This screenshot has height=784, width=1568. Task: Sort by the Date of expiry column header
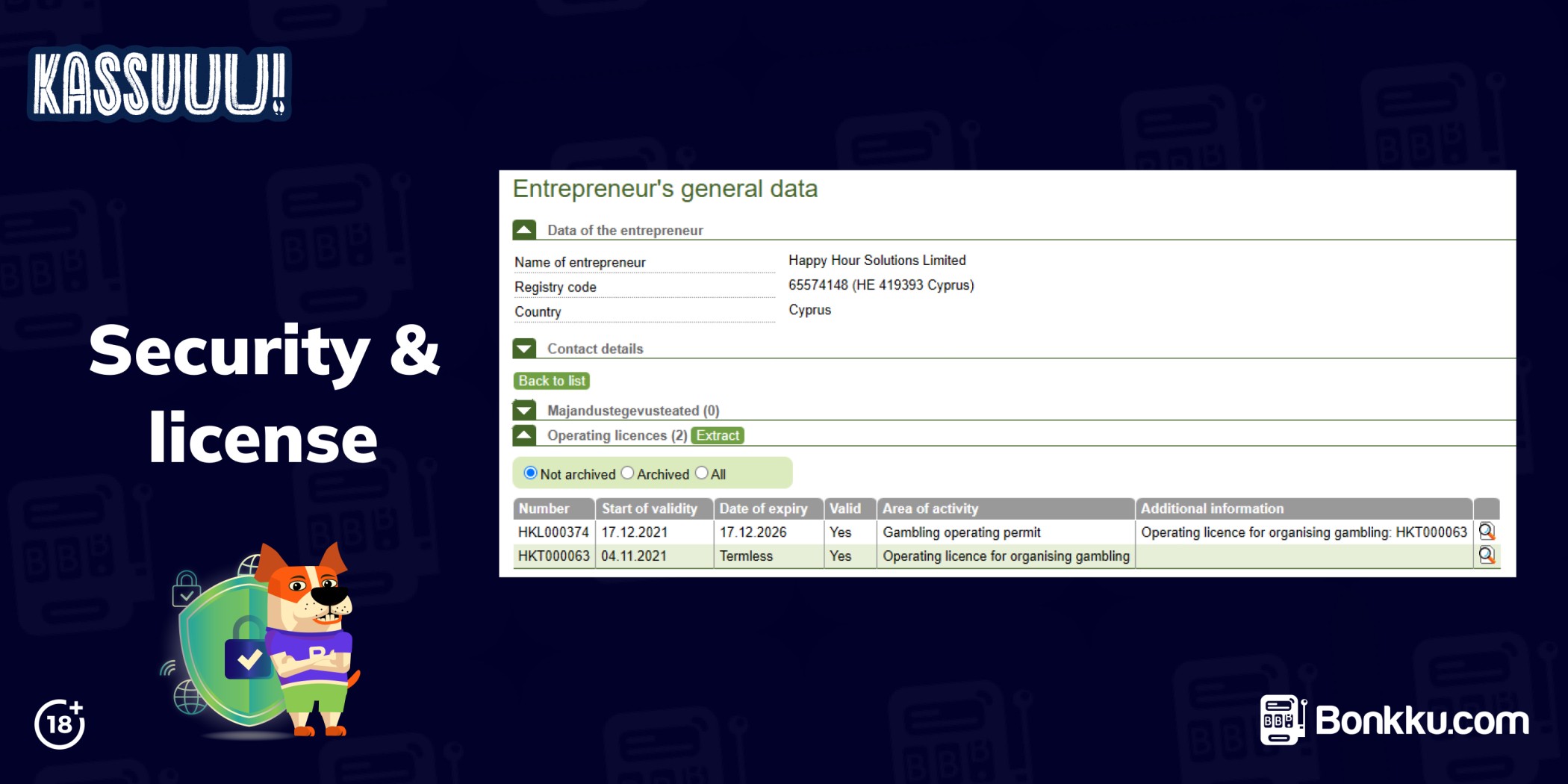(x=763, y=508)
